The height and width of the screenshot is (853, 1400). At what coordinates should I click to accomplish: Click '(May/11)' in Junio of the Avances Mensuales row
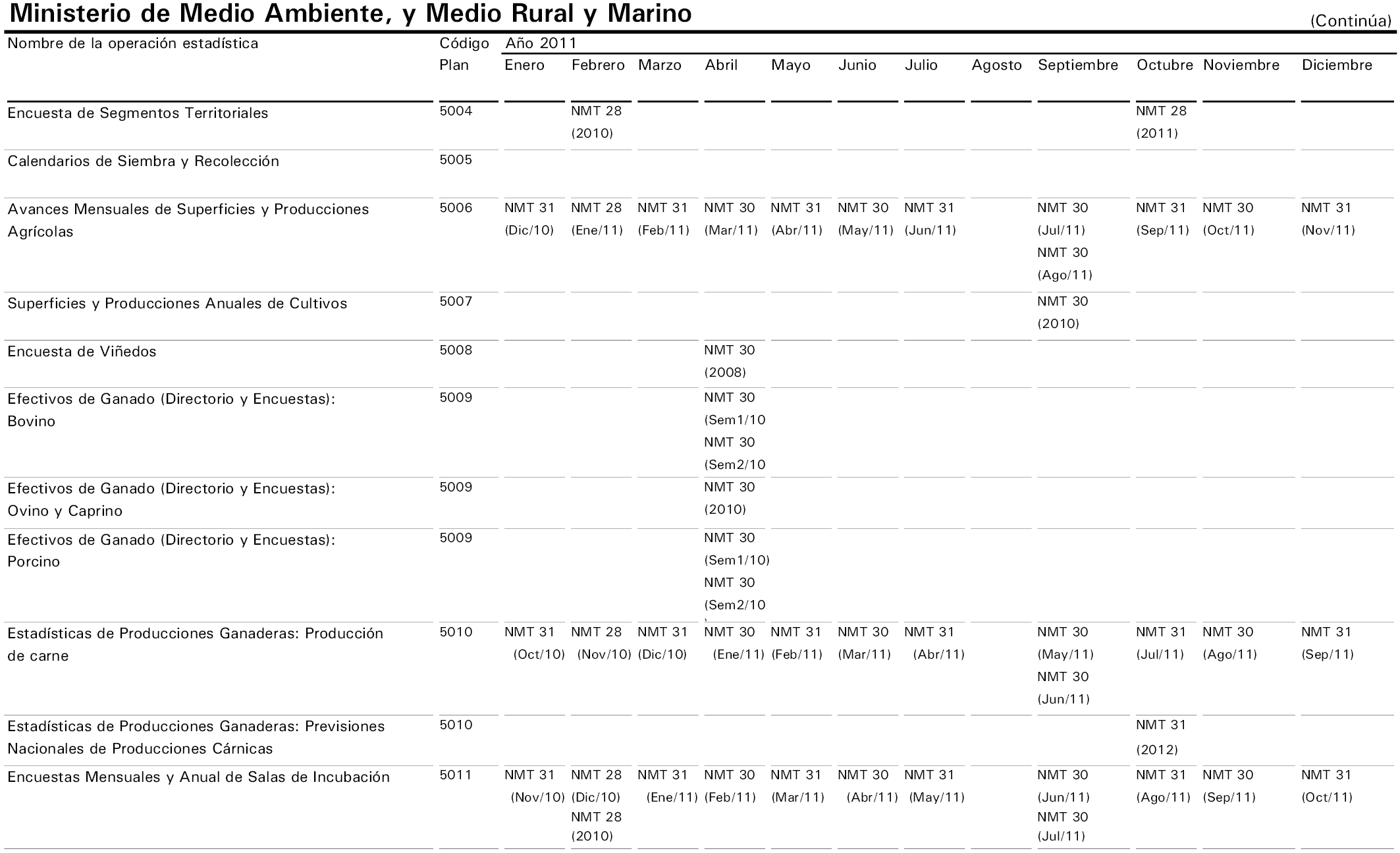click(x=865, y=231)
